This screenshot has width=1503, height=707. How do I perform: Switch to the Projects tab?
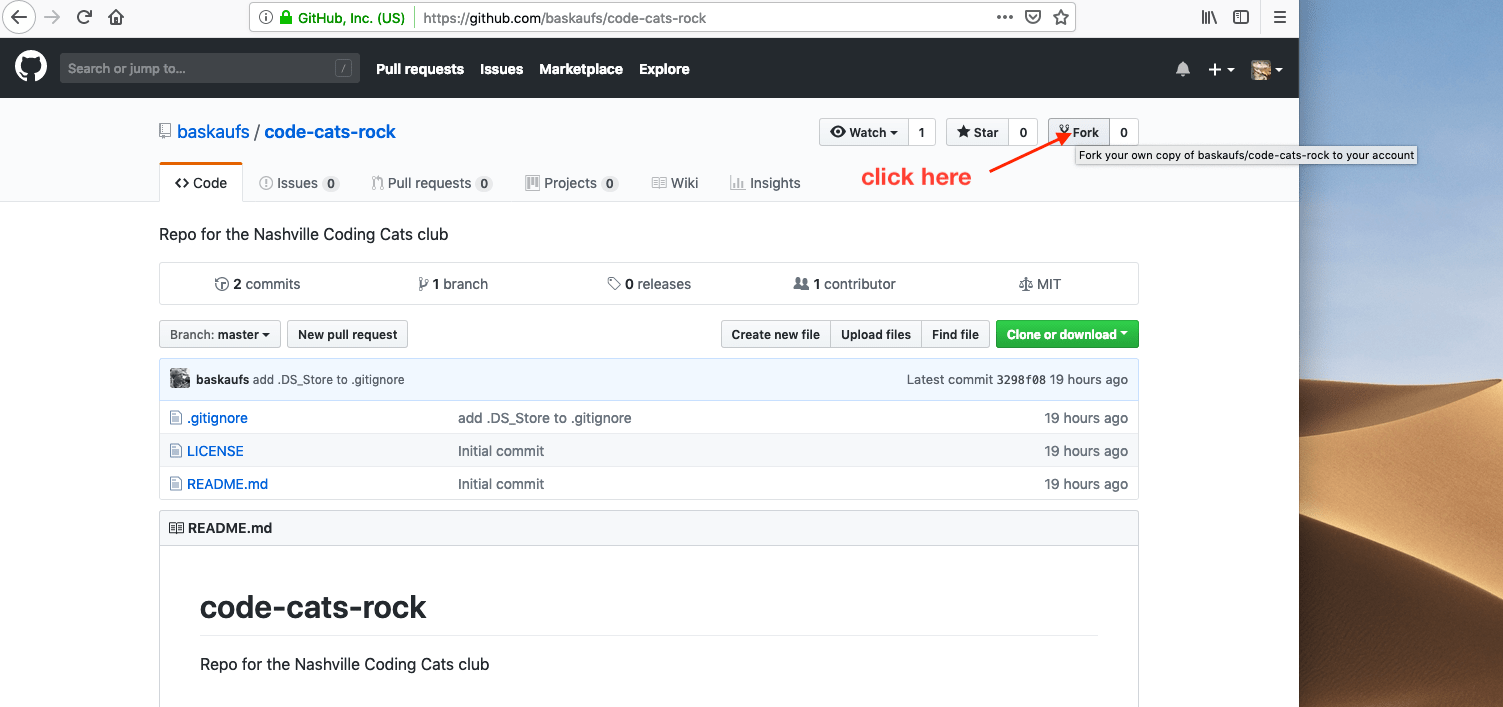[x=571, y=183]
